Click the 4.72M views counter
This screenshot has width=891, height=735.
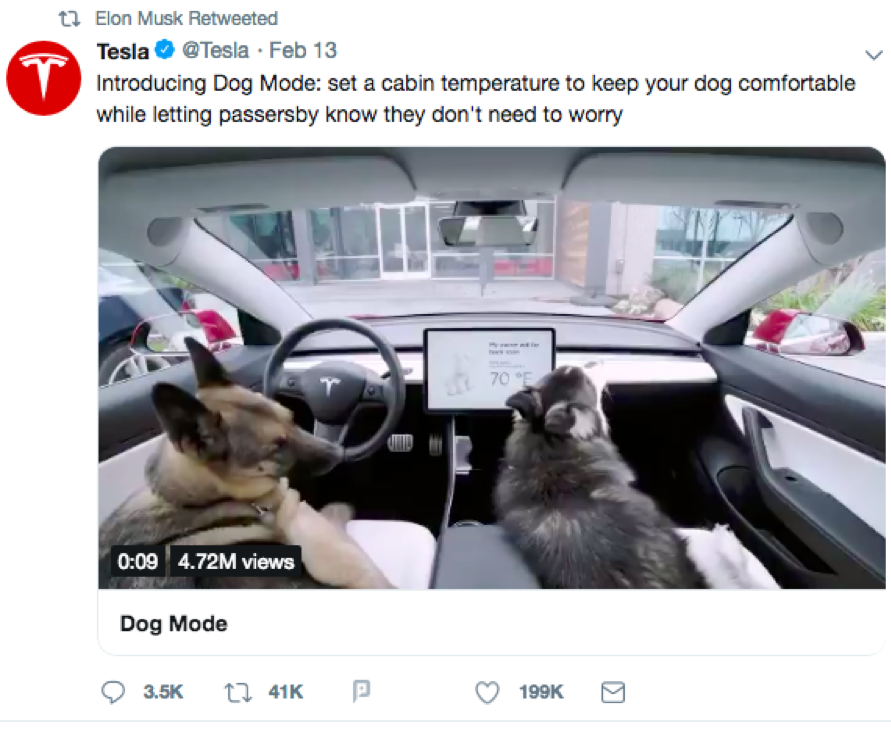tap(236, 562)
